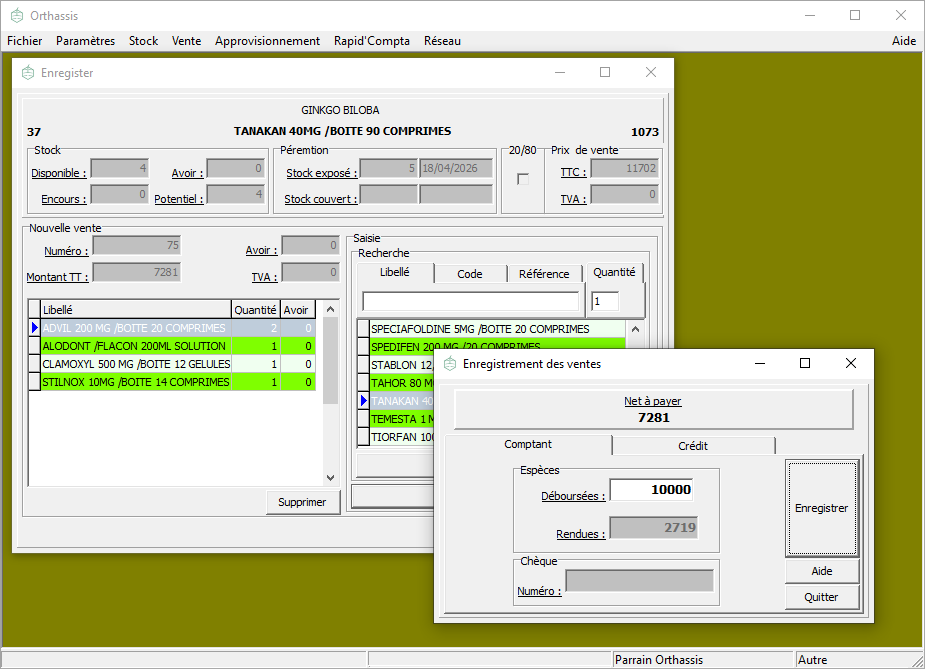
Task: Select the STABLON item in search list
Action: coord(402,365)
